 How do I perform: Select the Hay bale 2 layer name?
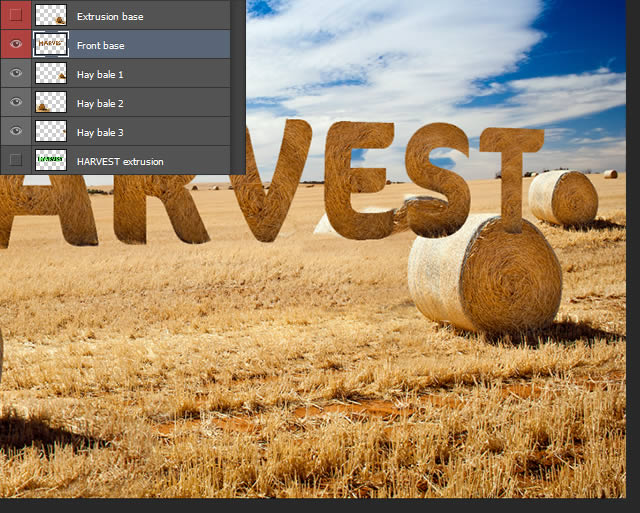100,104
